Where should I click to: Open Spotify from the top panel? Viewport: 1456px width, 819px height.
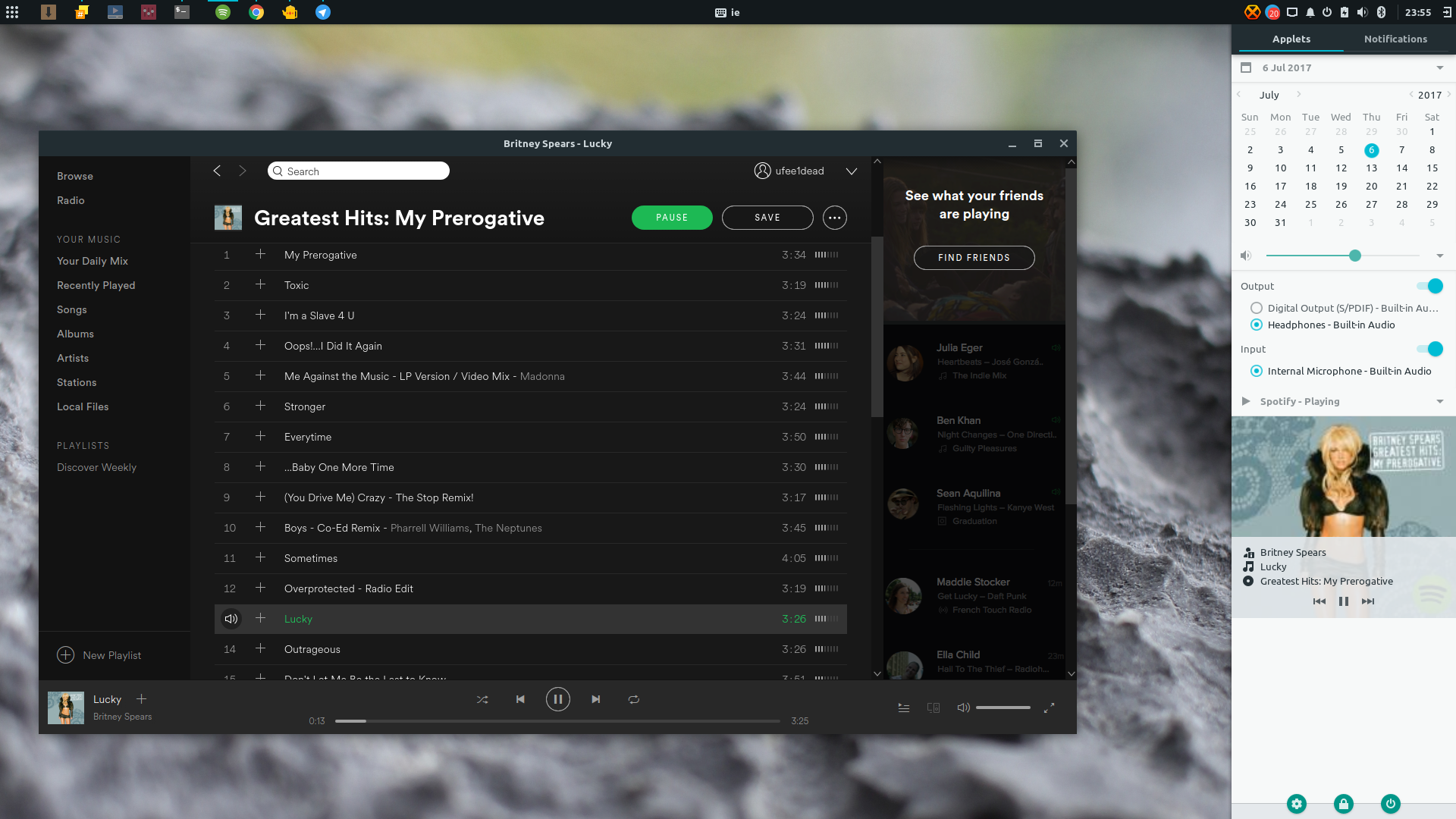click(223, 12)
